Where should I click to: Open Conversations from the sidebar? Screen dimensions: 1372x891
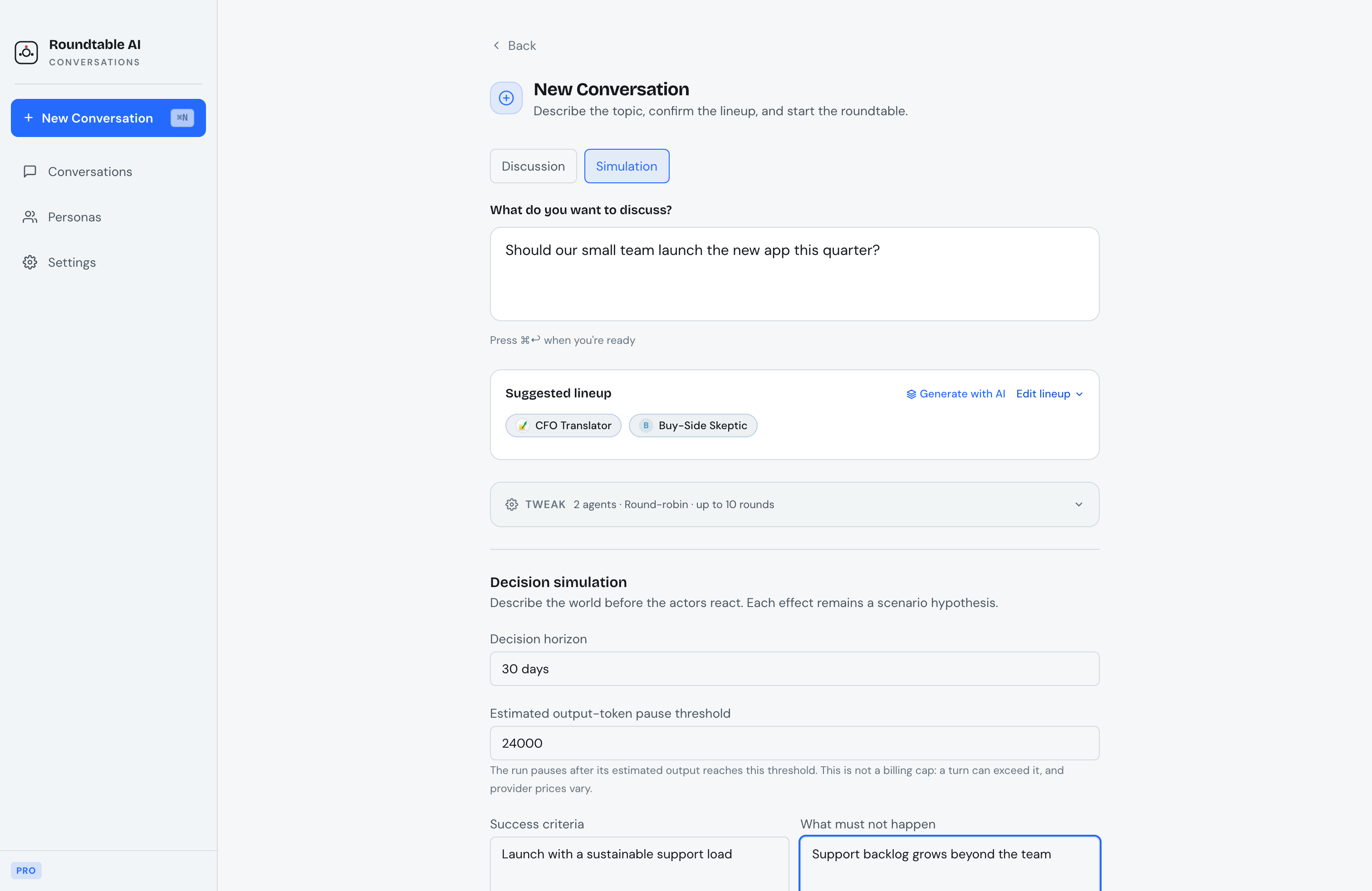(x=108, y=172)
